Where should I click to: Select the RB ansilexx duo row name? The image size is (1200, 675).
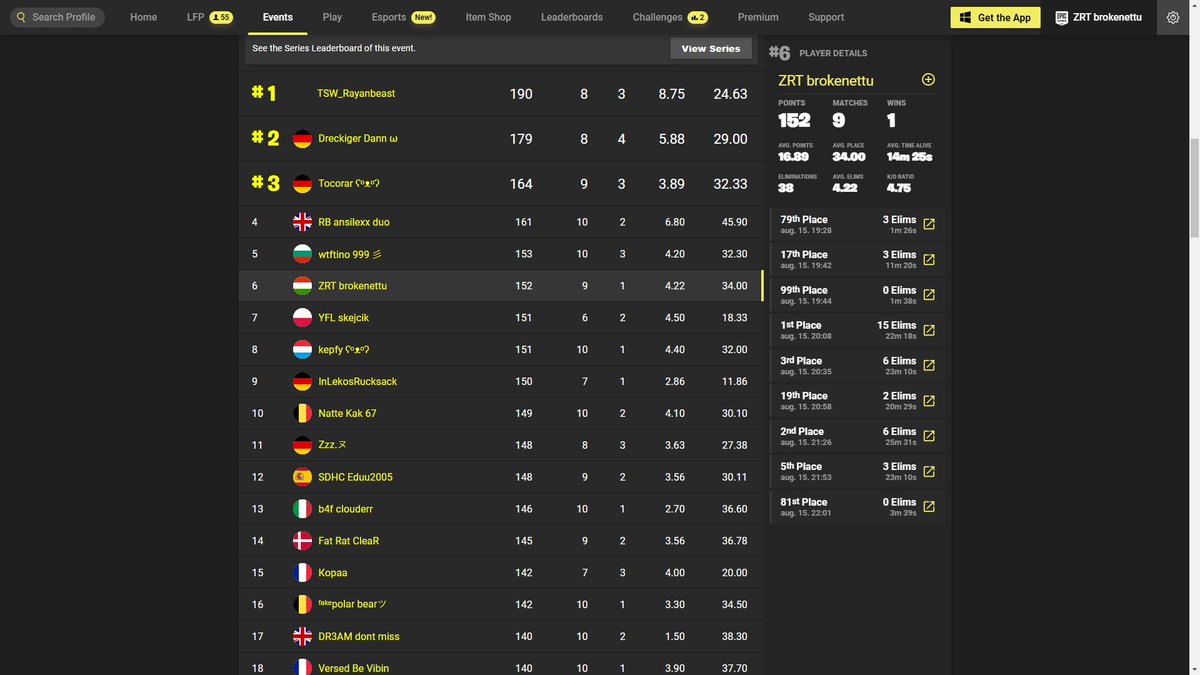[x=354, y=222]
